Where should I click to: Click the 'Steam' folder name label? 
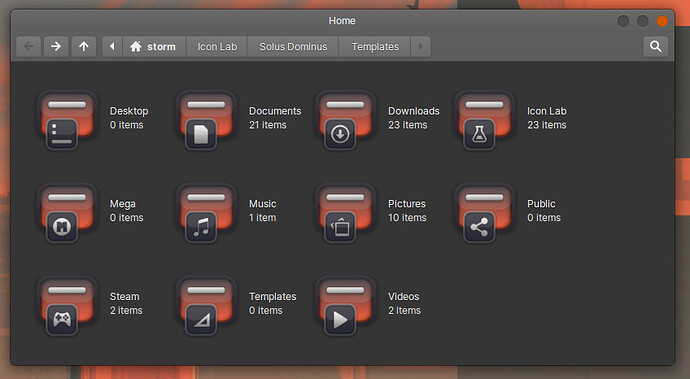[x=125, y=297]
